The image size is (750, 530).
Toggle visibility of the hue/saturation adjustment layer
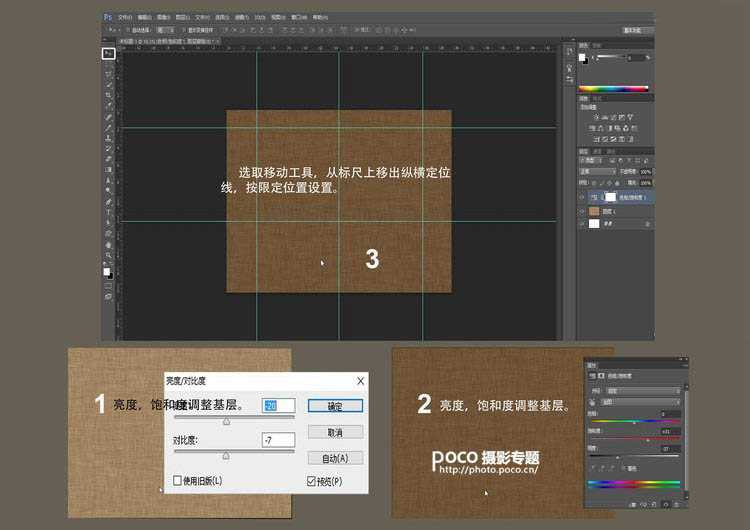583,198
